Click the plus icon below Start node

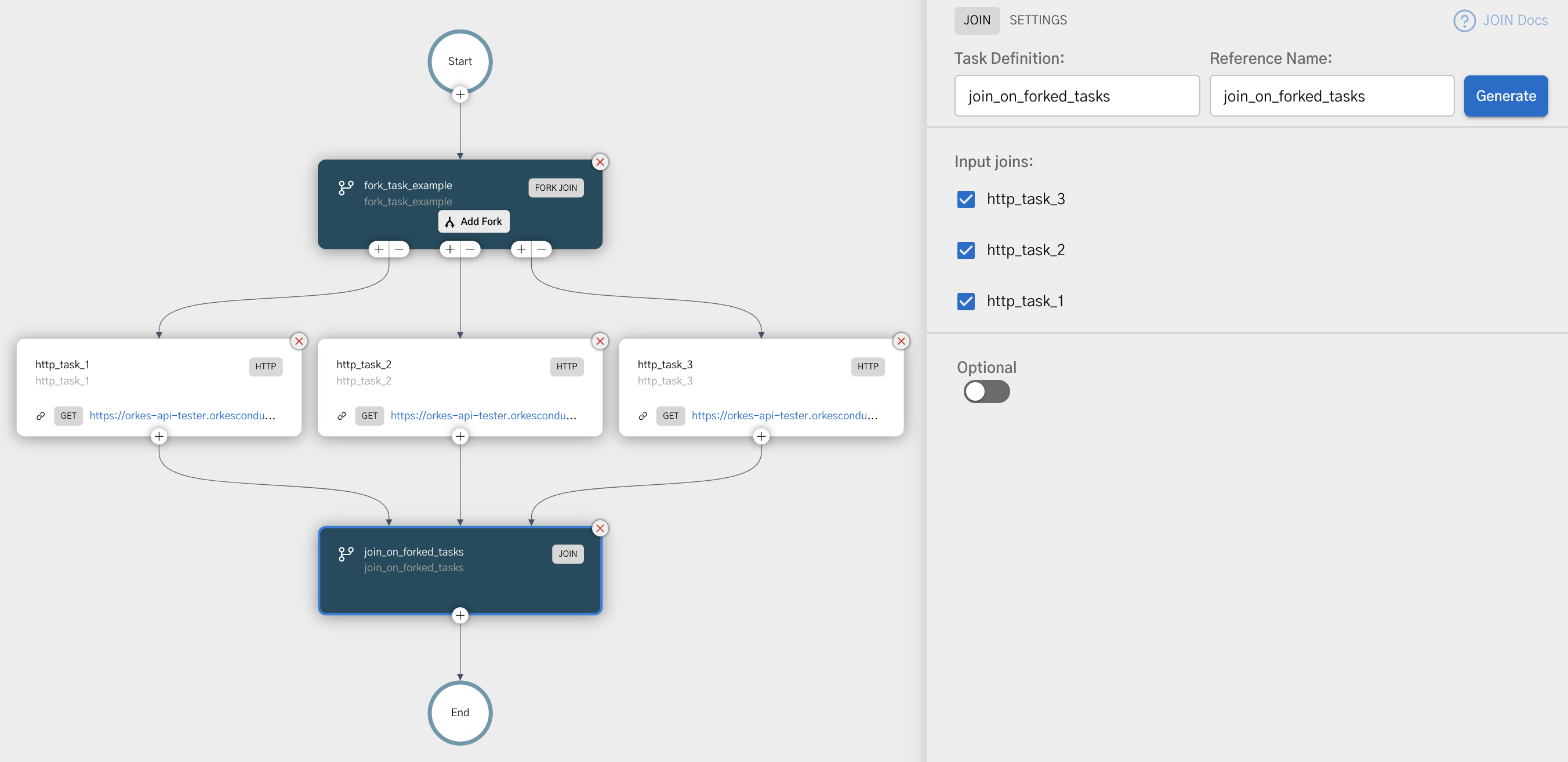click(x=460, y=95)
